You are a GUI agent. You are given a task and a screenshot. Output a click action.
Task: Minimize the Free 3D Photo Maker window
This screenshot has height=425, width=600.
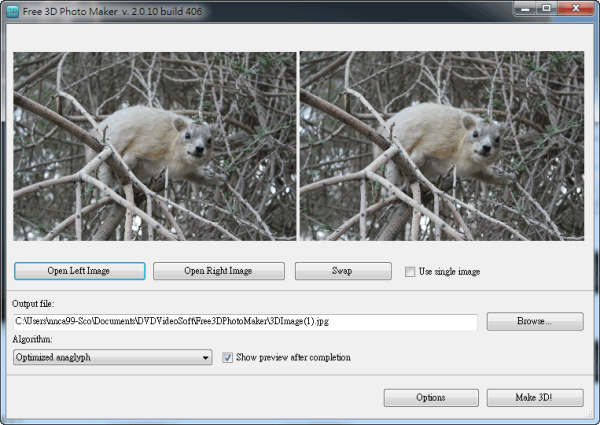coord(525,8)
